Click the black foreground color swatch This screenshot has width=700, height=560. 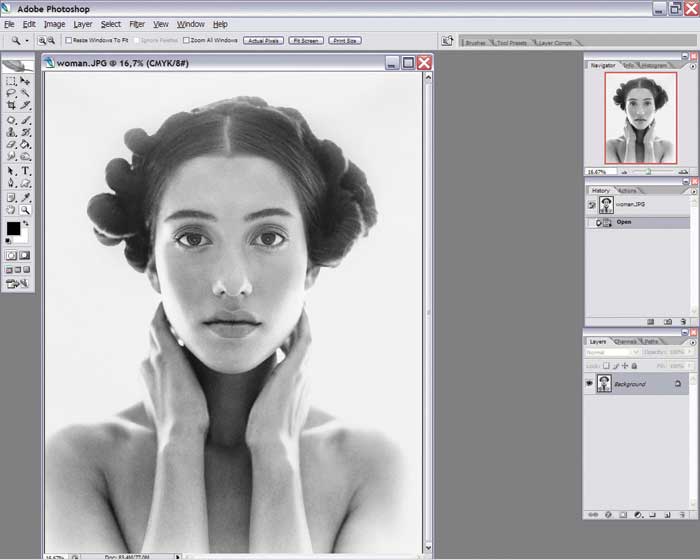(x=13, y=229)
